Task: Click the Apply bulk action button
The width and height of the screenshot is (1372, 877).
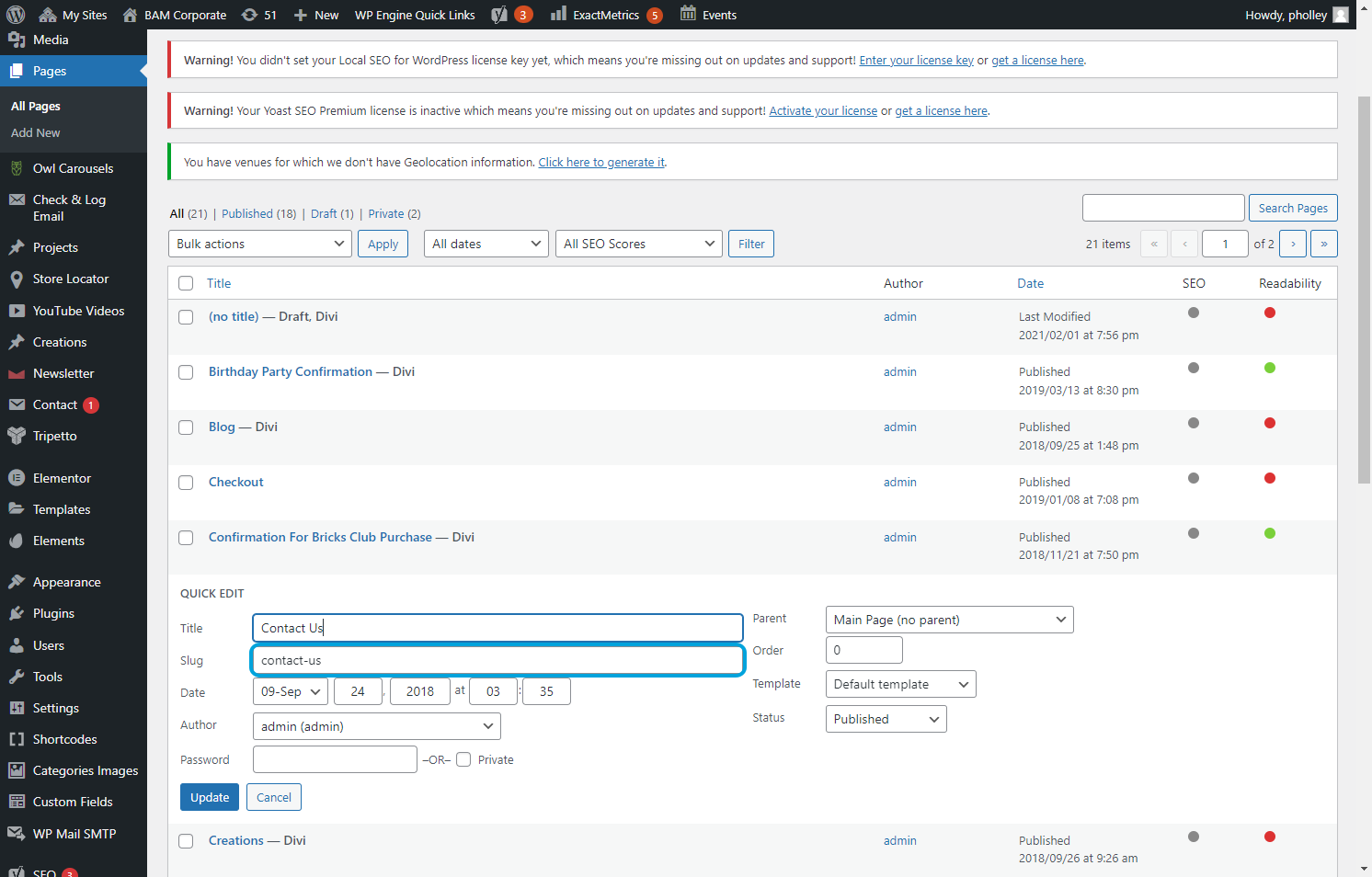Action: click(383, 244)
